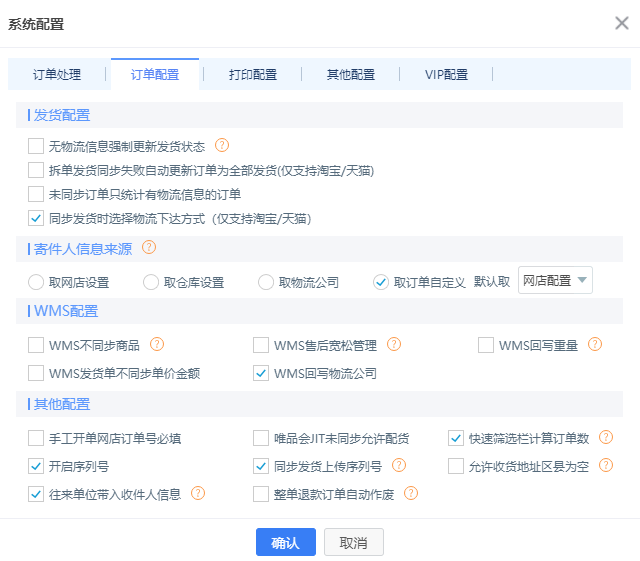Select 取网店设置 radio option
This screenshot has width=640, height=561.
coord(36,282)
